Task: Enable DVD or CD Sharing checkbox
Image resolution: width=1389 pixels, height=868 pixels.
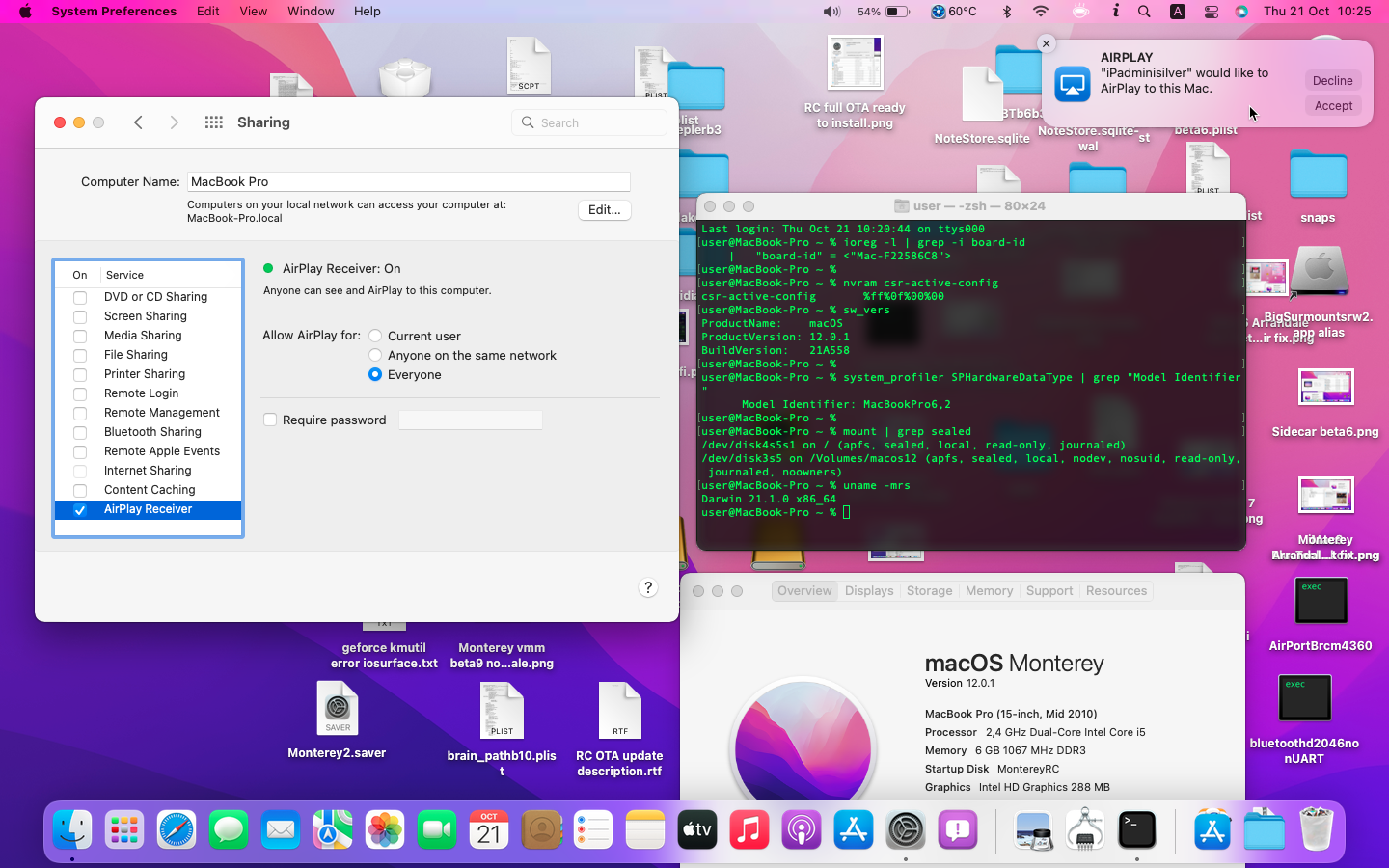Action: [81, 298]
